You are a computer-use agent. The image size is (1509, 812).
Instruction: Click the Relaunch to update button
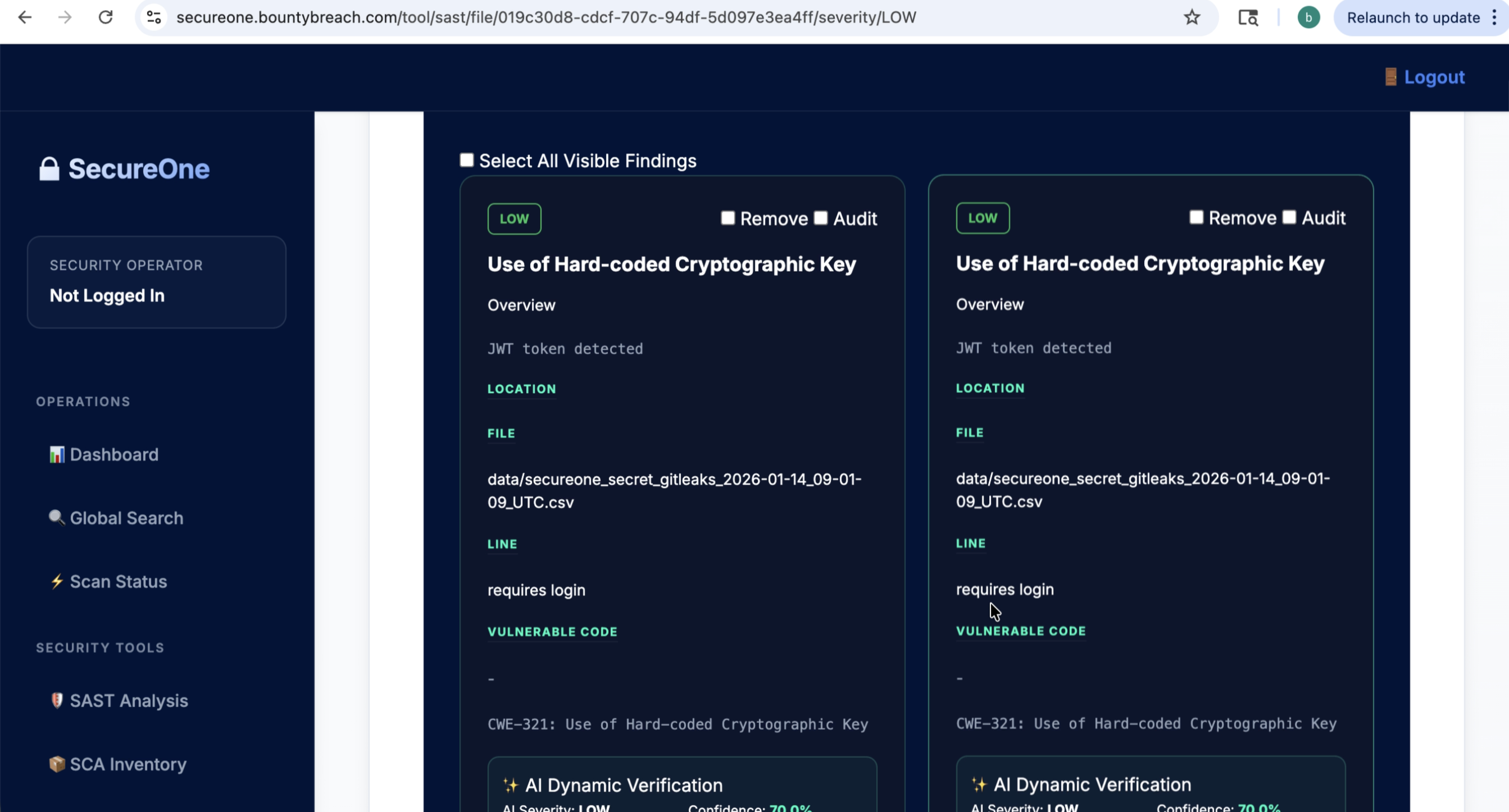[1413, 17]
